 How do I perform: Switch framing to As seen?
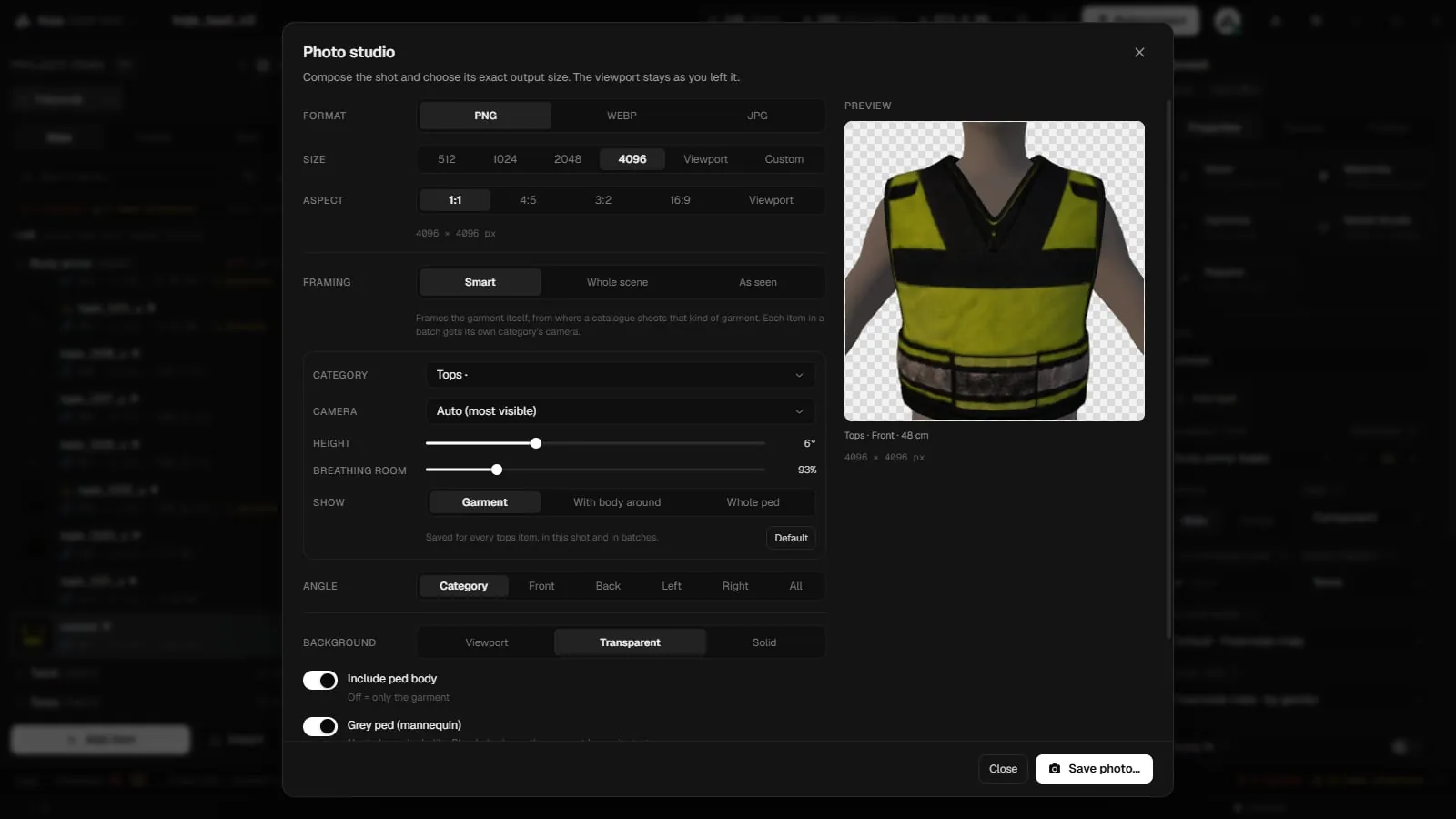click(x=757, y=282)
